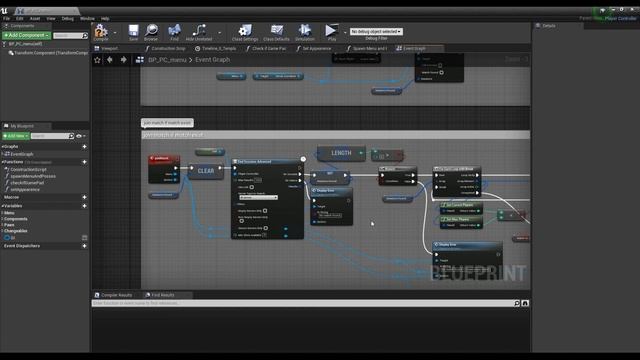Click the Browse toolbar icon
The width and height of the screenshot is (640, 360).
151,32
